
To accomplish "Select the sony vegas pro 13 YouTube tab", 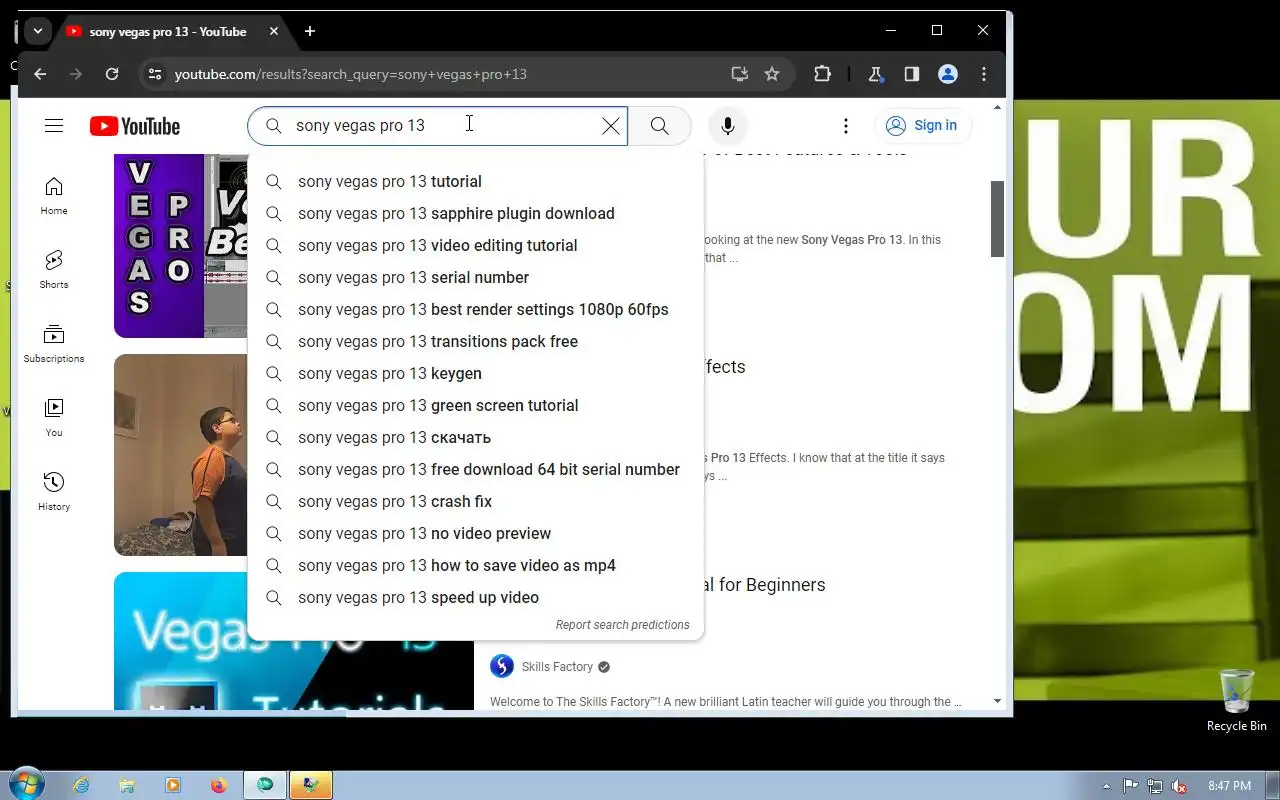I will tap(168, 32).
